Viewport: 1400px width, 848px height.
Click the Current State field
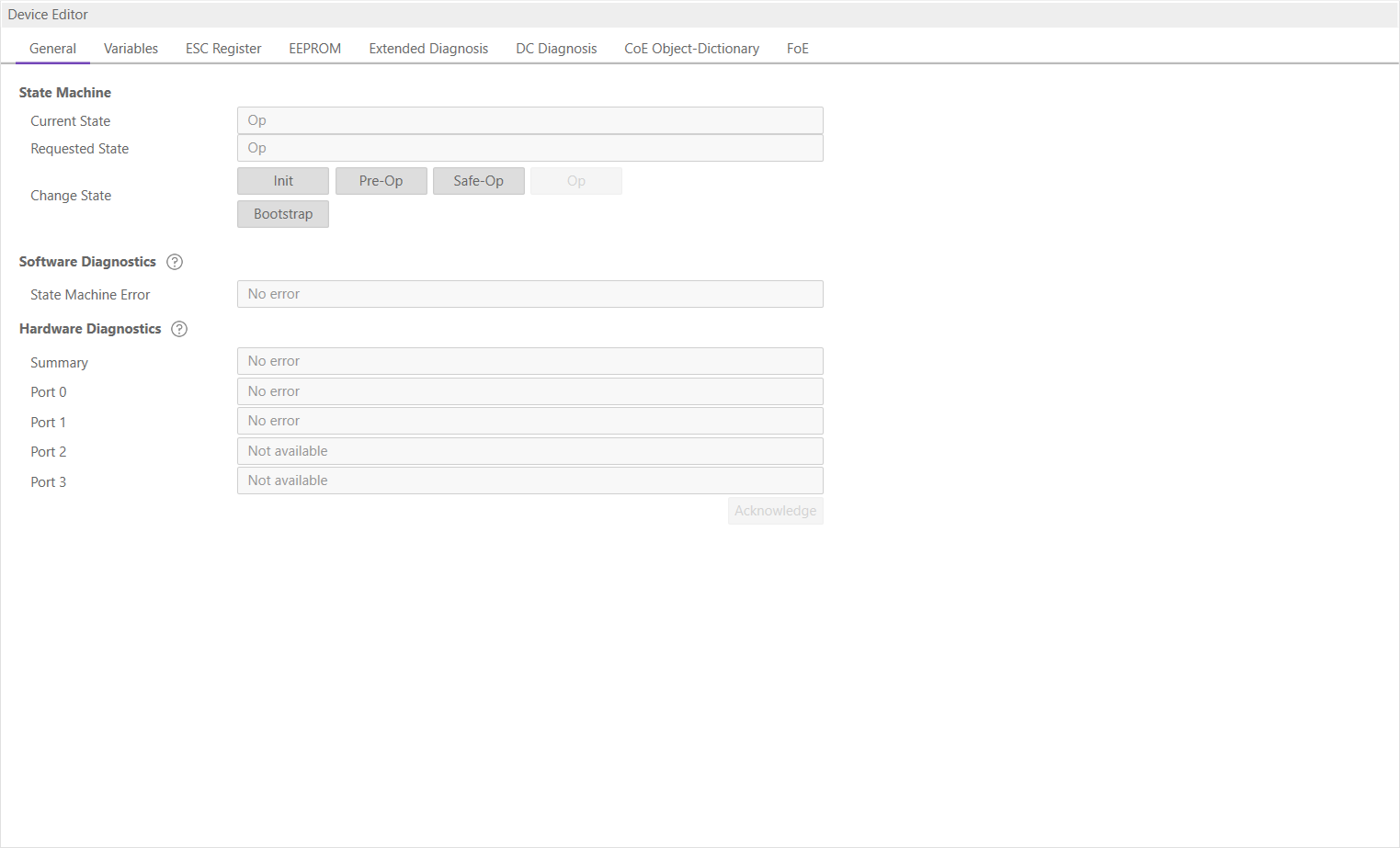coord(529,120)
